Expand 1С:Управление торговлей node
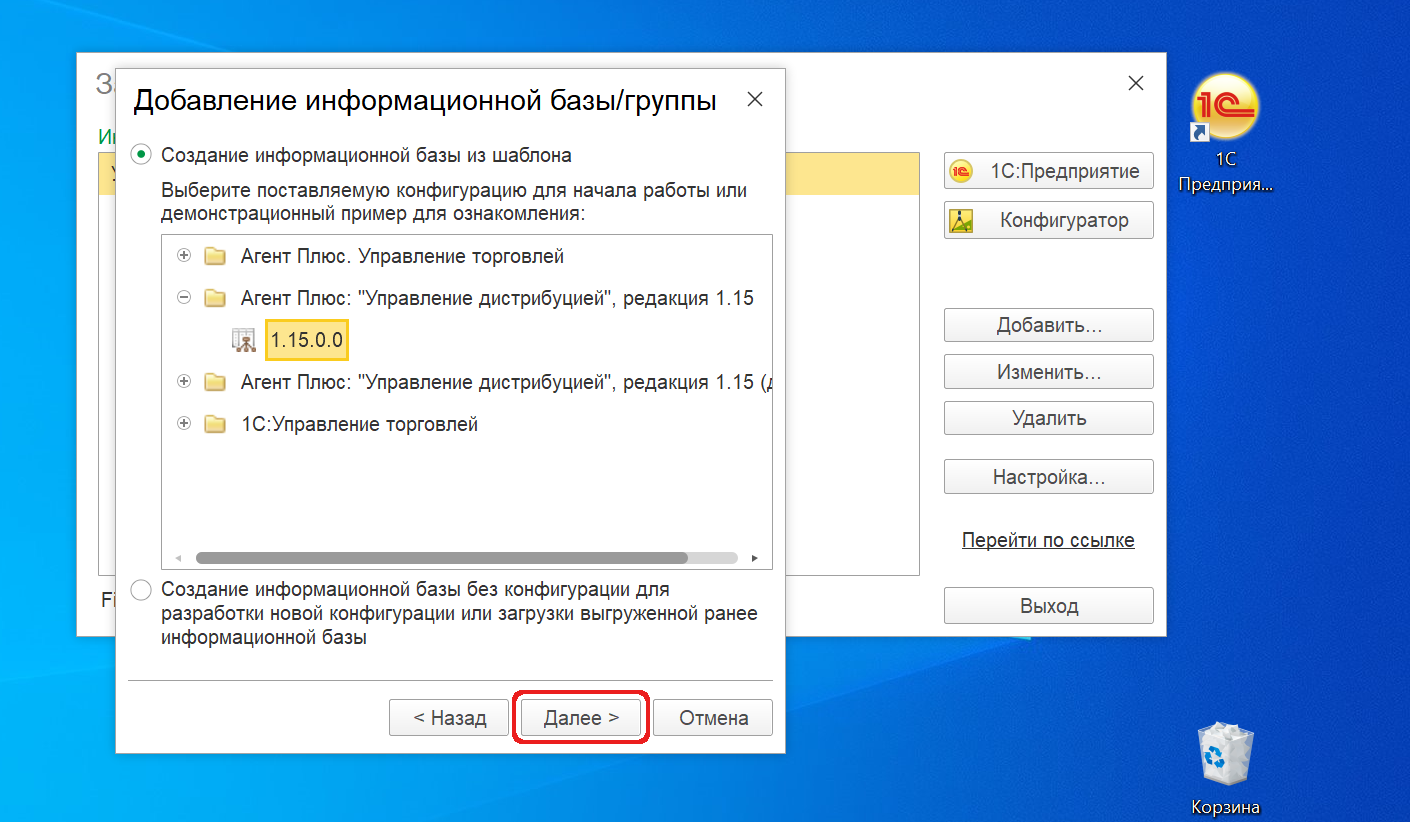The image size is (1410, 822). point(183,424)
